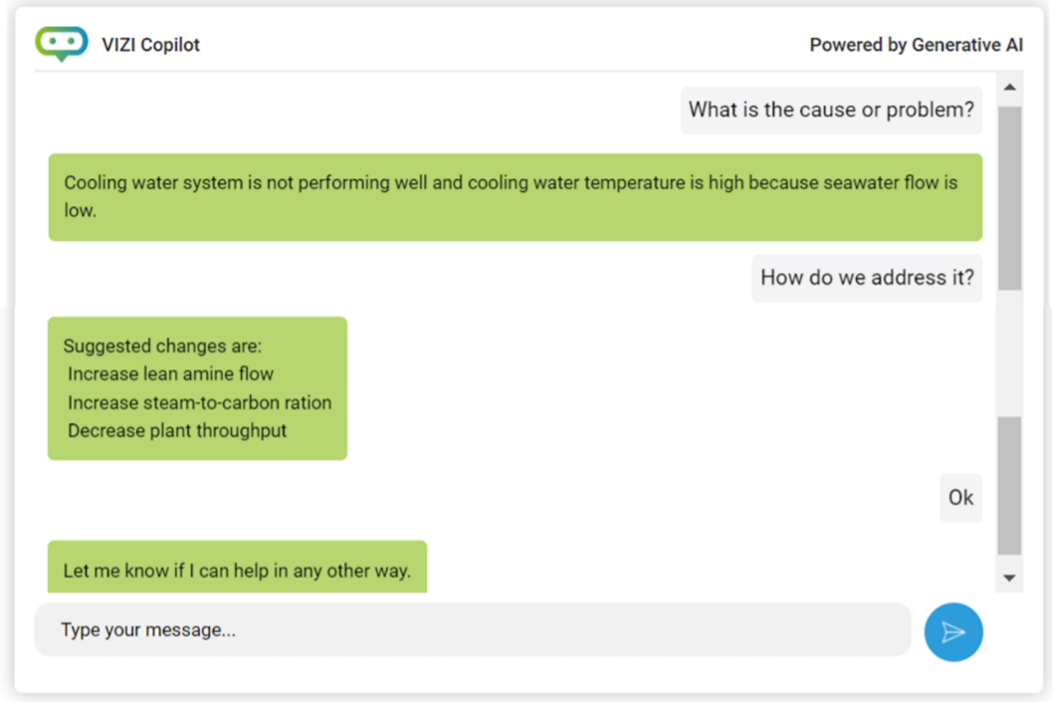Click the lower gray scrollbar segment
1057x705 pixels.
[1010, 485]
